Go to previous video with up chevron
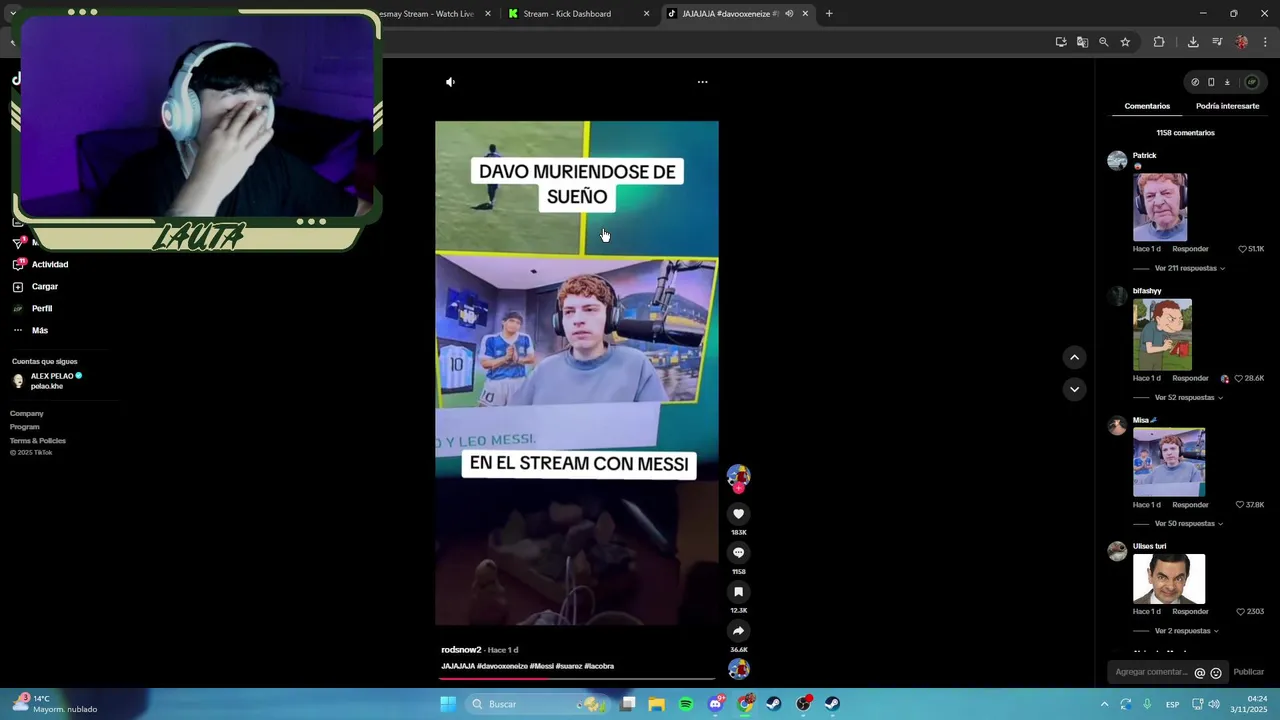Screen dimensions: 1280x720 click(1074, 357)
